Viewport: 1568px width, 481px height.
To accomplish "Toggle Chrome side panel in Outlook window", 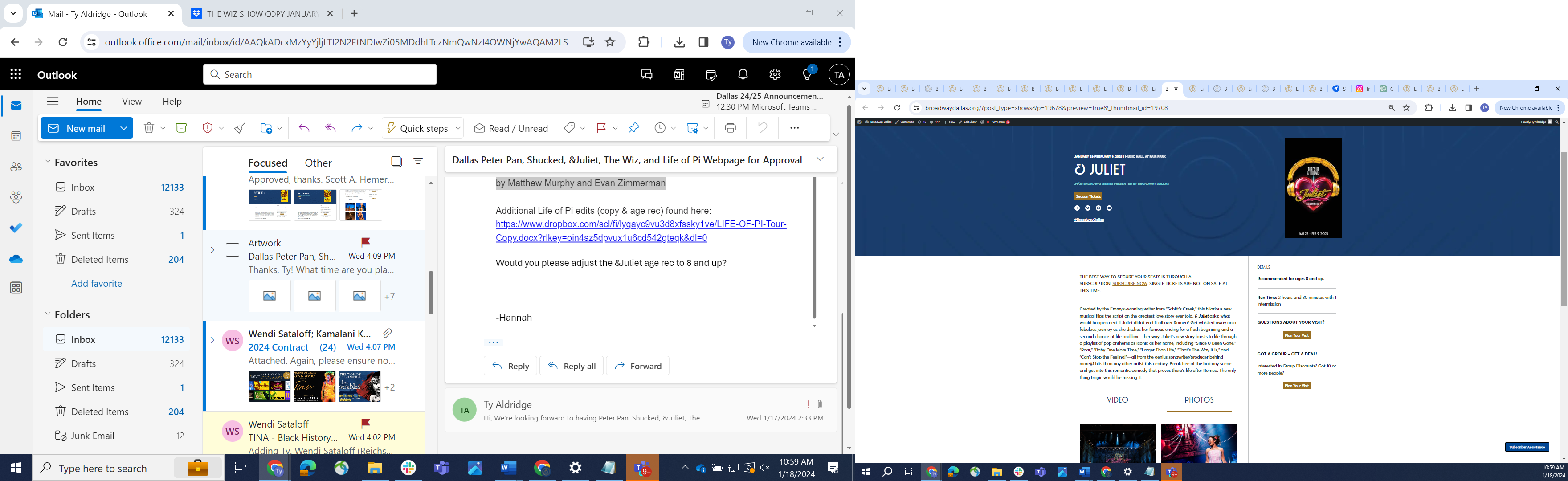I will 704,42.
